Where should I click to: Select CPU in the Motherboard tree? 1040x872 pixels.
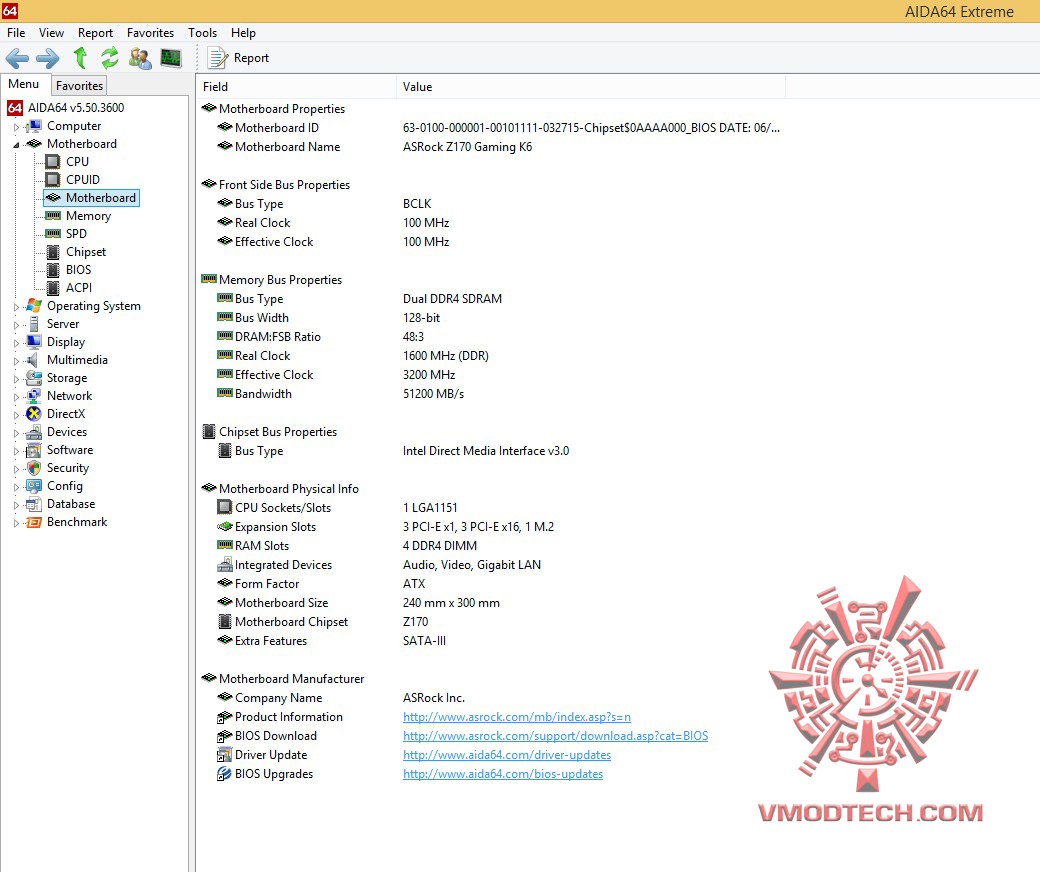click(77, 162)
